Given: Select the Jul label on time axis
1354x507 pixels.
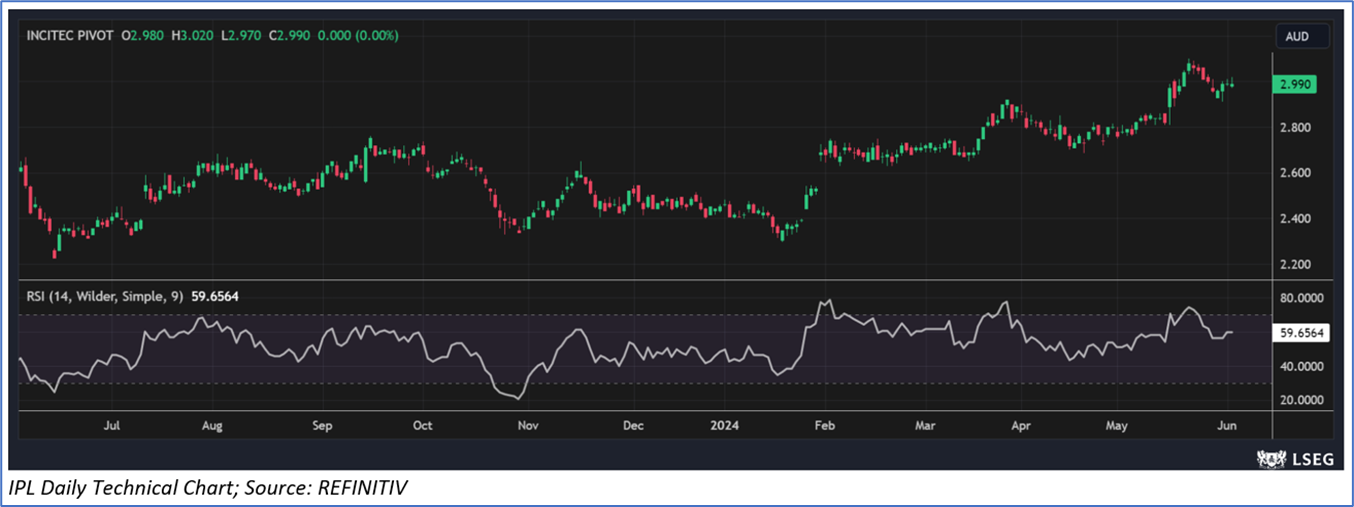Looking at the screenshot, I should pos(112,425).
